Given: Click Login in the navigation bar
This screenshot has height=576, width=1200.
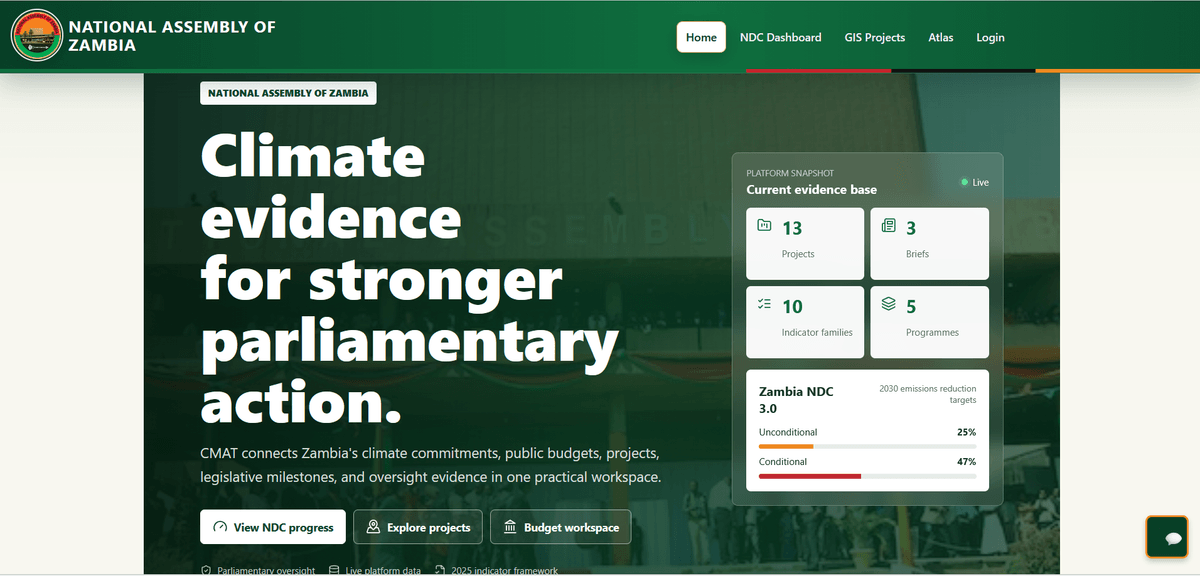Looking at the screenshot, I should pos(990,37).
